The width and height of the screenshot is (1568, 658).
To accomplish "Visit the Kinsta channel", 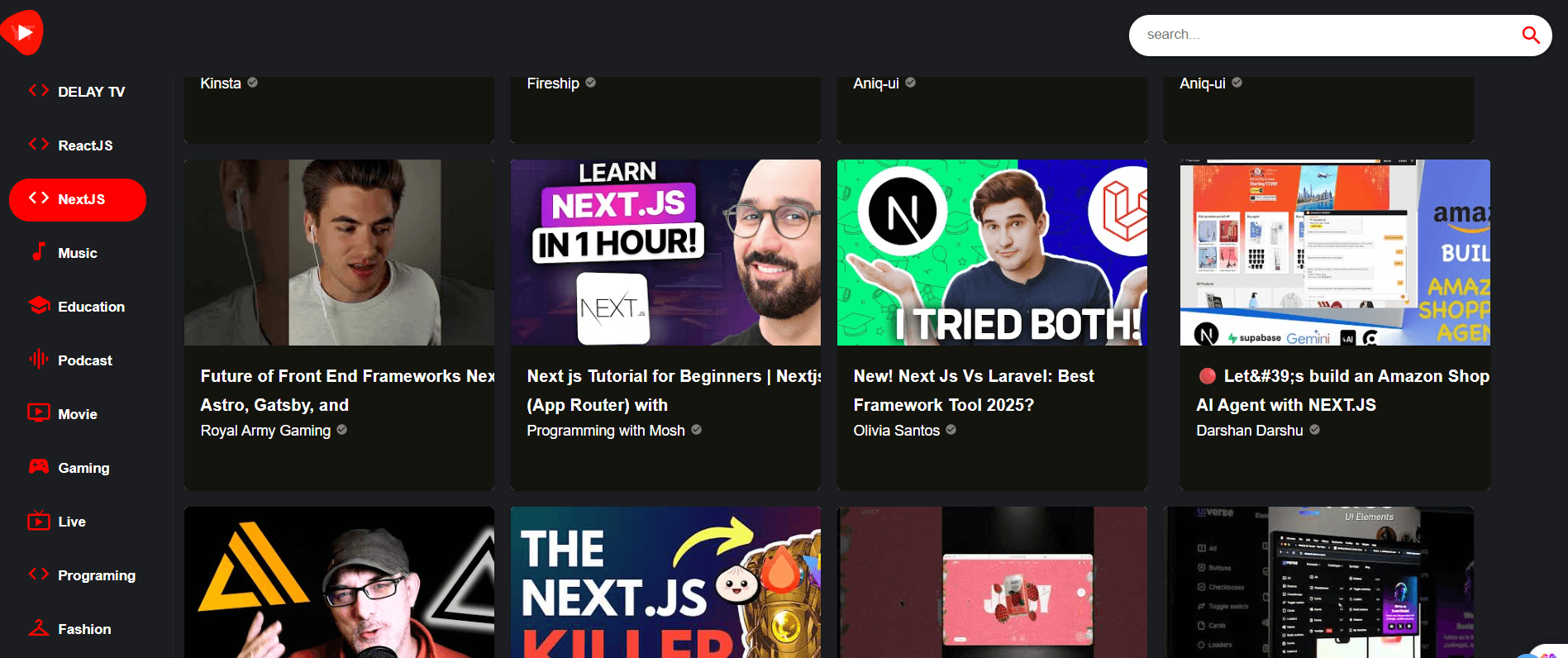I will tap(221, 83).
